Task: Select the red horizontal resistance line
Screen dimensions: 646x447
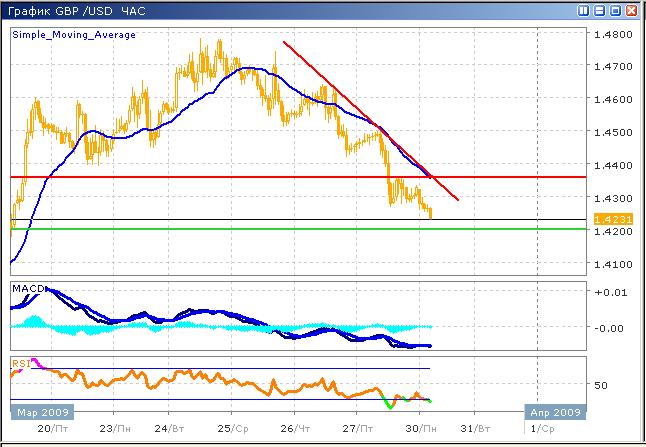Action: [200, 177]
